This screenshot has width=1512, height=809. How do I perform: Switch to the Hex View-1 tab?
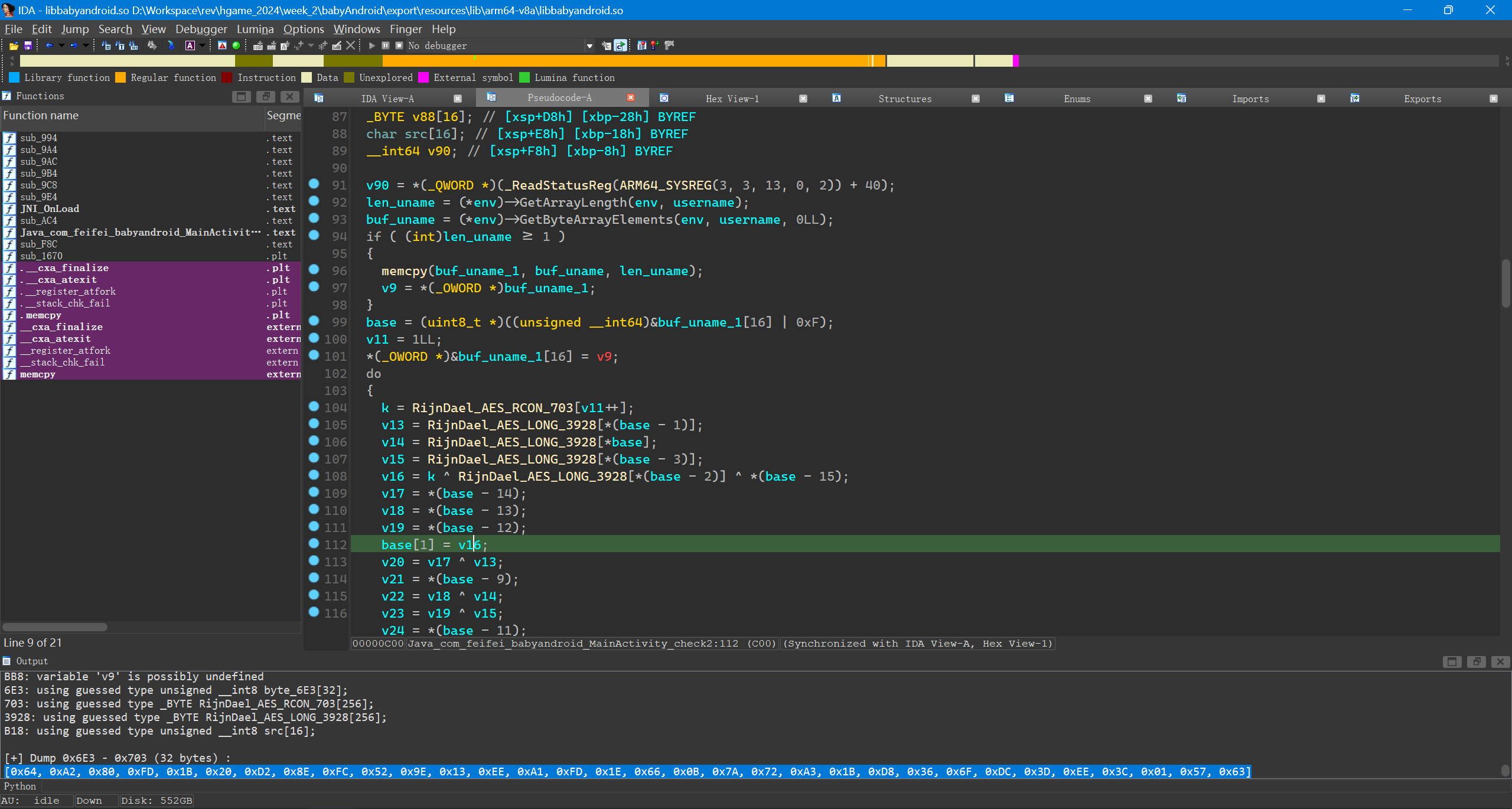pyautogui.click(x=732, y=99)
